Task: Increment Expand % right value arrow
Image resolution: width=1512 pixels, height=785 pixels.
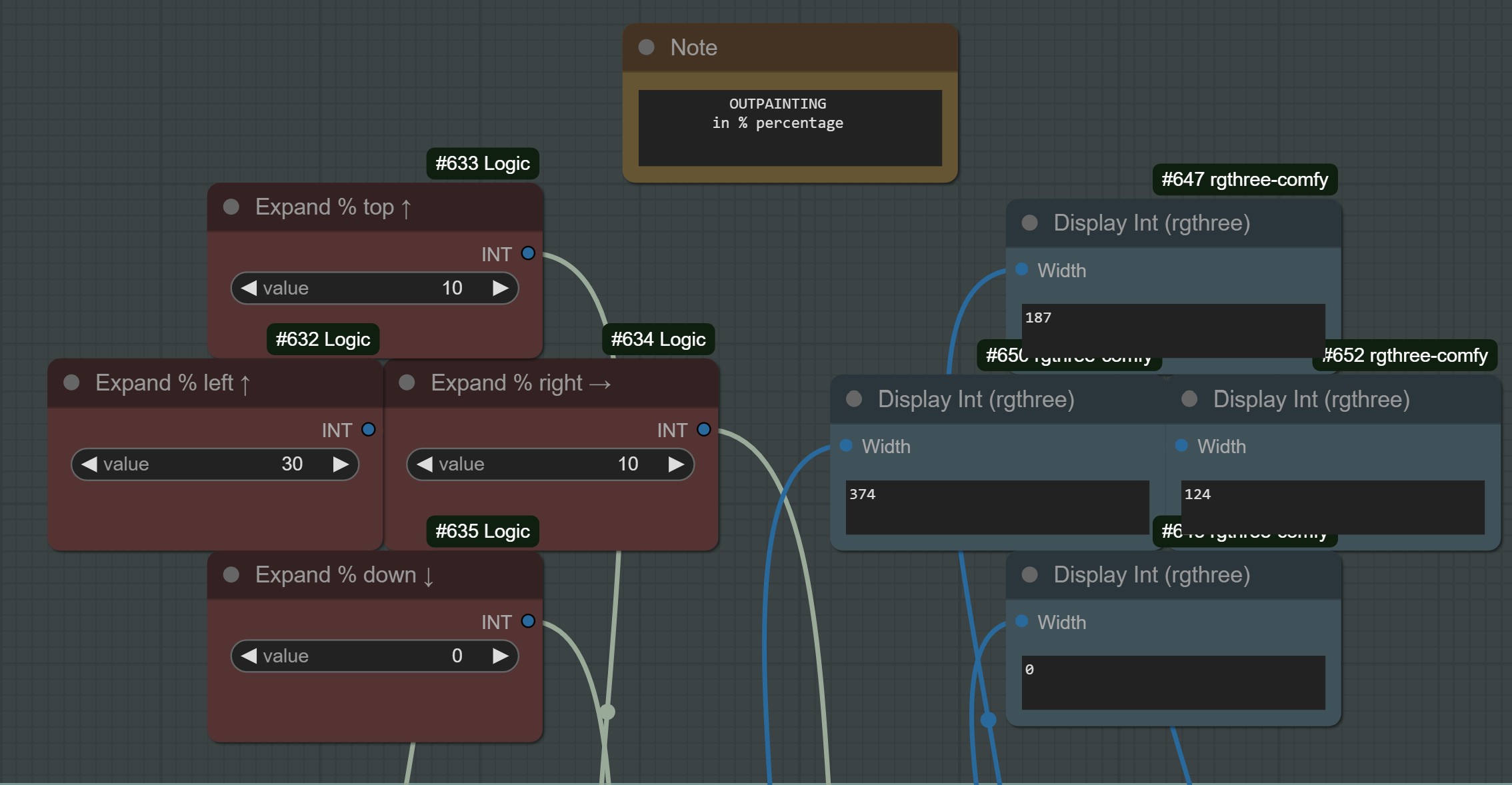Action: [x=676, y=464]
